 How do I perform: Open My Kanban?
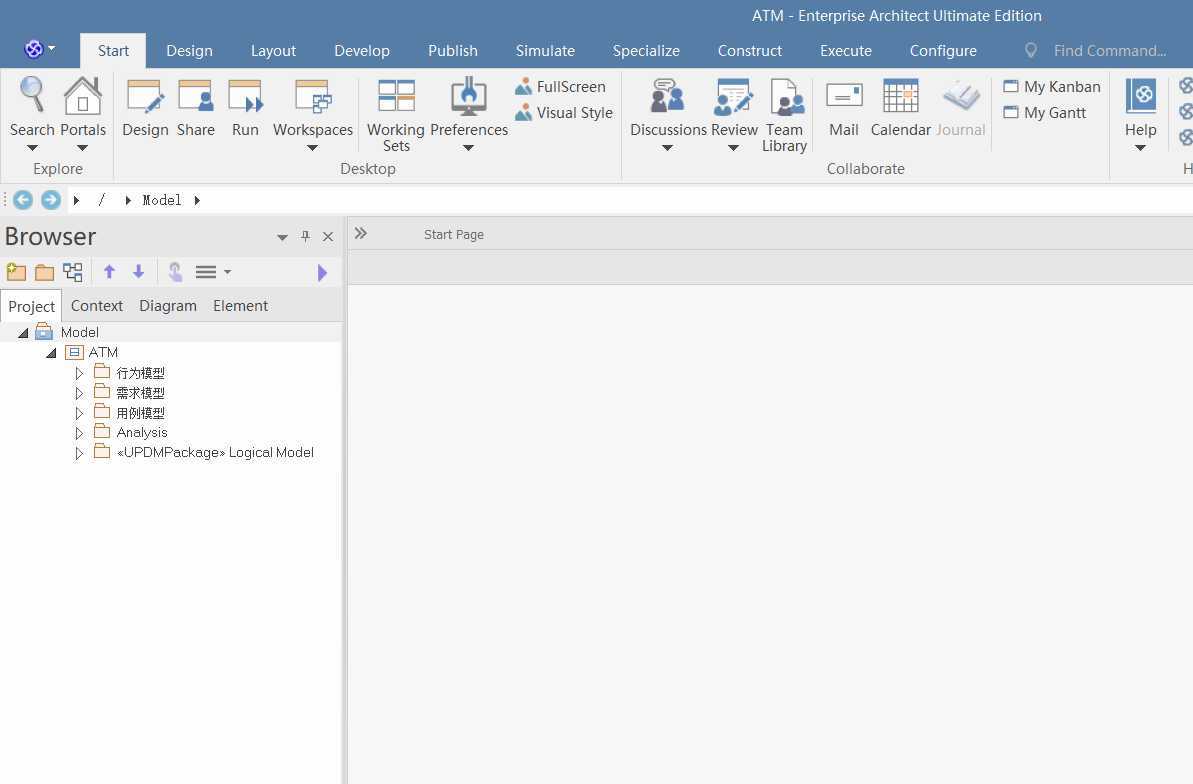coord(1052,87)
